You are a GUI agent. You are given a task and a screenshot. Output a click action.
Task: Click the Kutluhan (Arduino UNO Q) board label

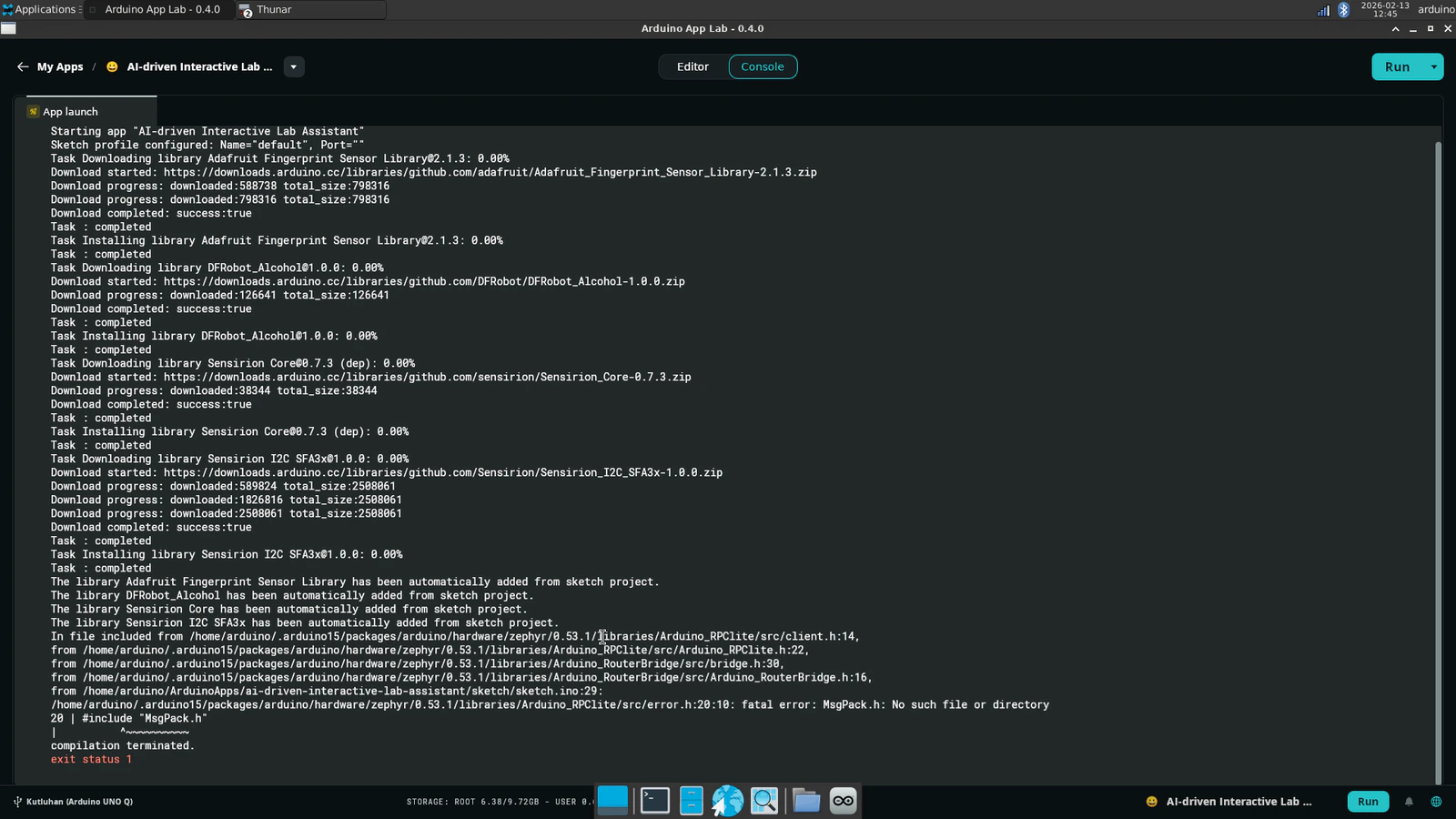click(x=79, y=802)
